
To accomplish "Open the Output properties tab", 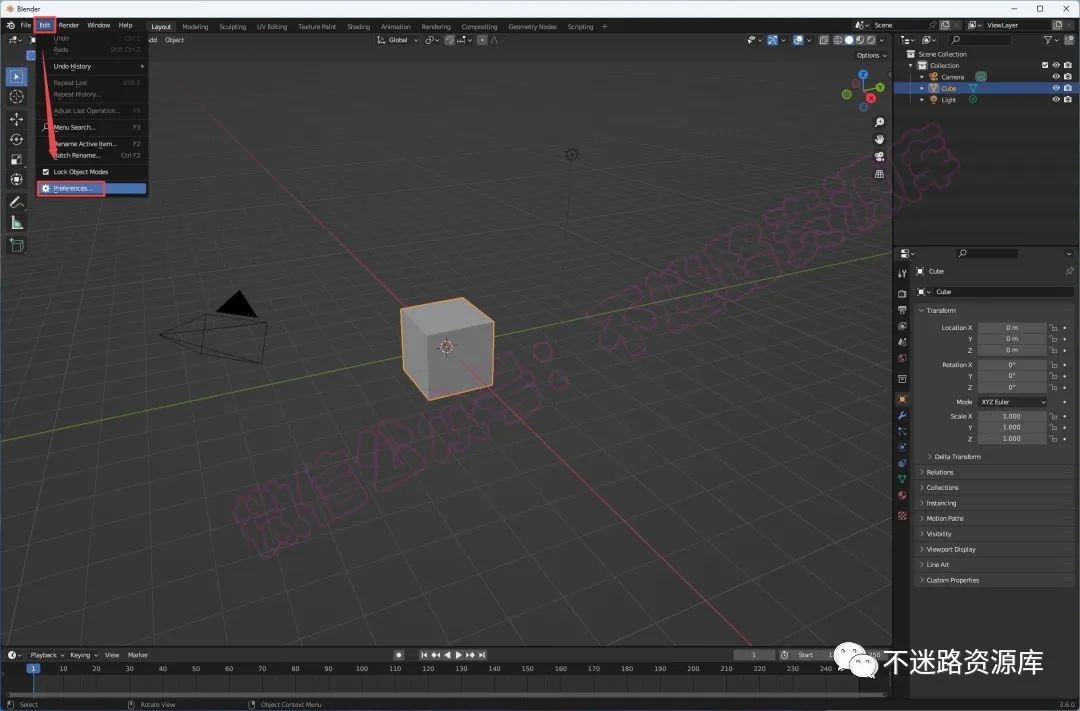I will [x=902, y=310].
